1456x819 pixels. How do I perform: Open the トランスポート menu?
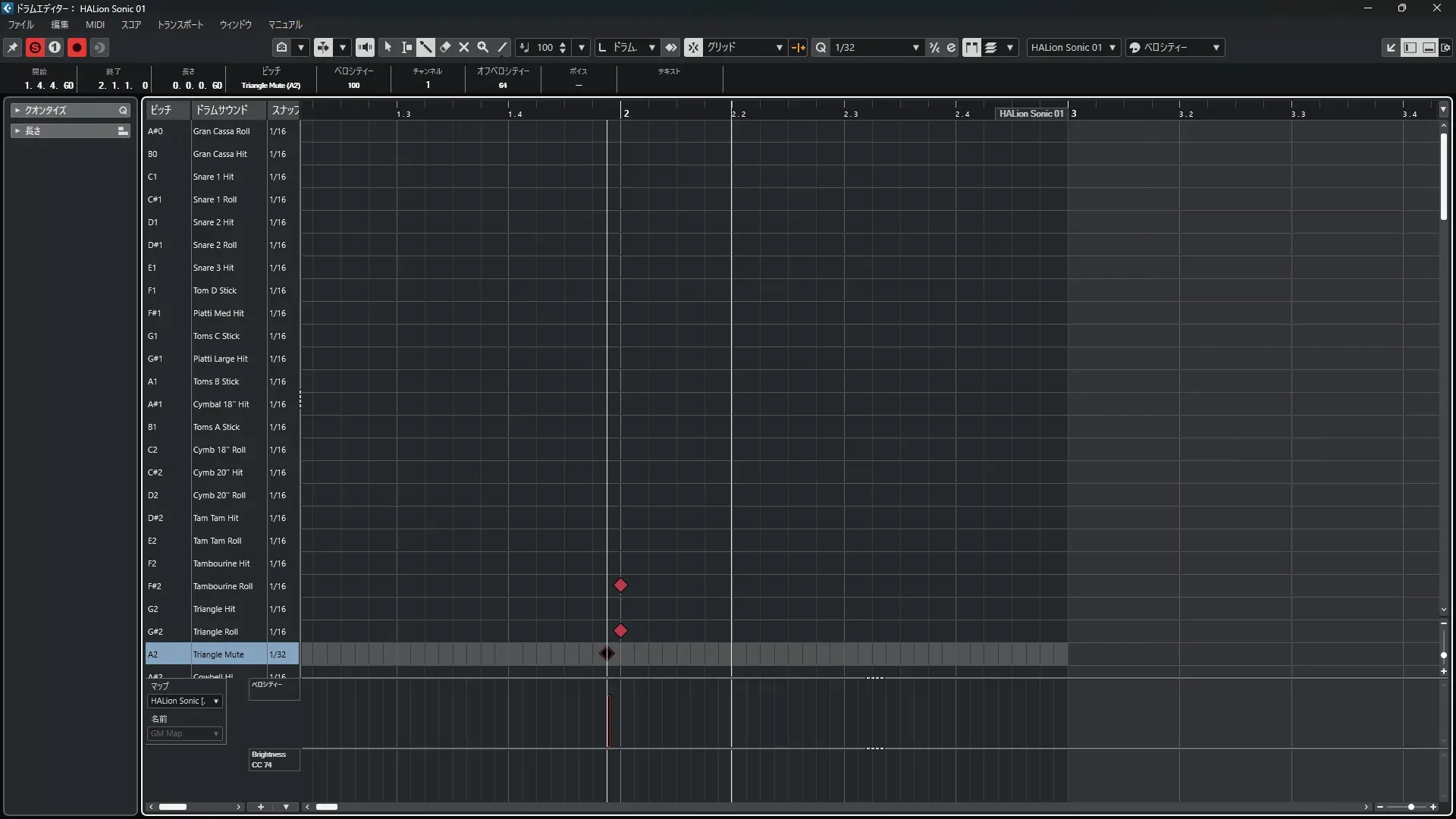coord(180,24)
